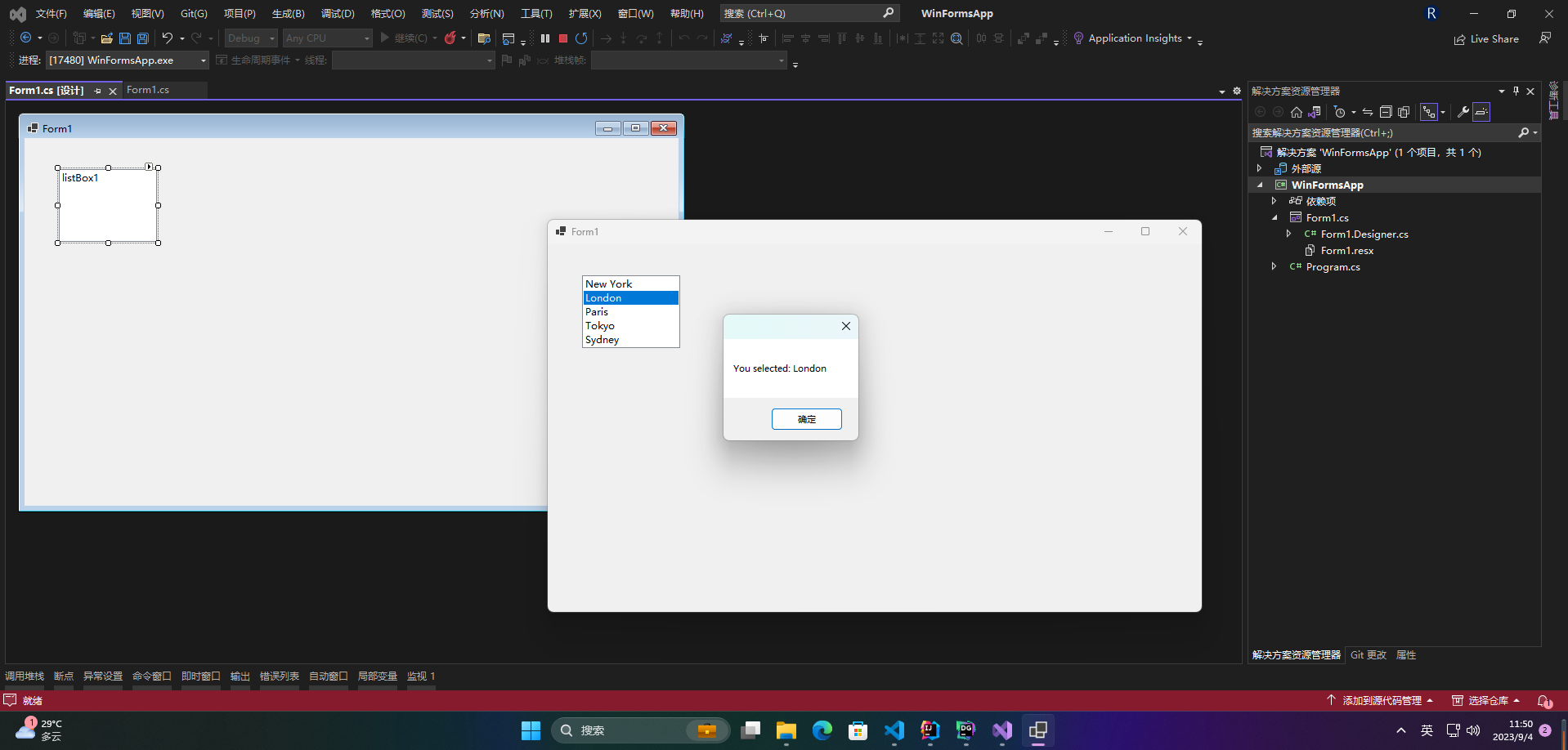The image size is (1568, 750).
Task: Toggle Preview Selected Items in Solution Explorer
Action: 1481,112
